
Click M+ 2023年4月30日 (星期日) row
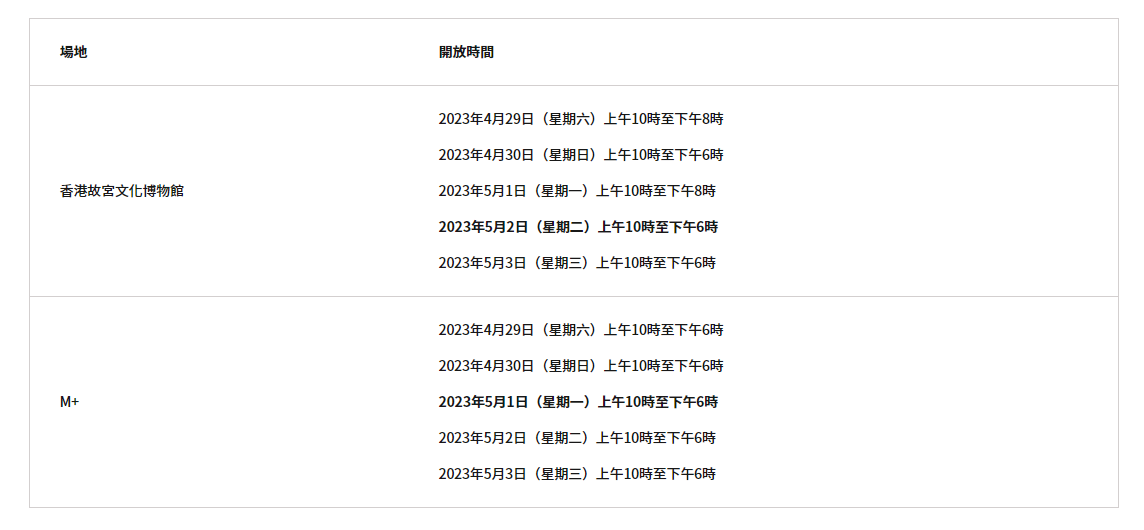pyautogui.click(x=580, y=366)
